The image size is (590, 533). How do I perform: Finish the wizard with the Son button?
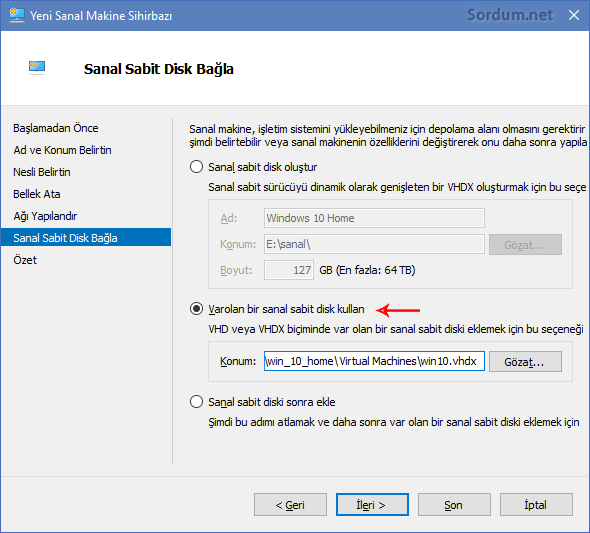coord(454,504)
